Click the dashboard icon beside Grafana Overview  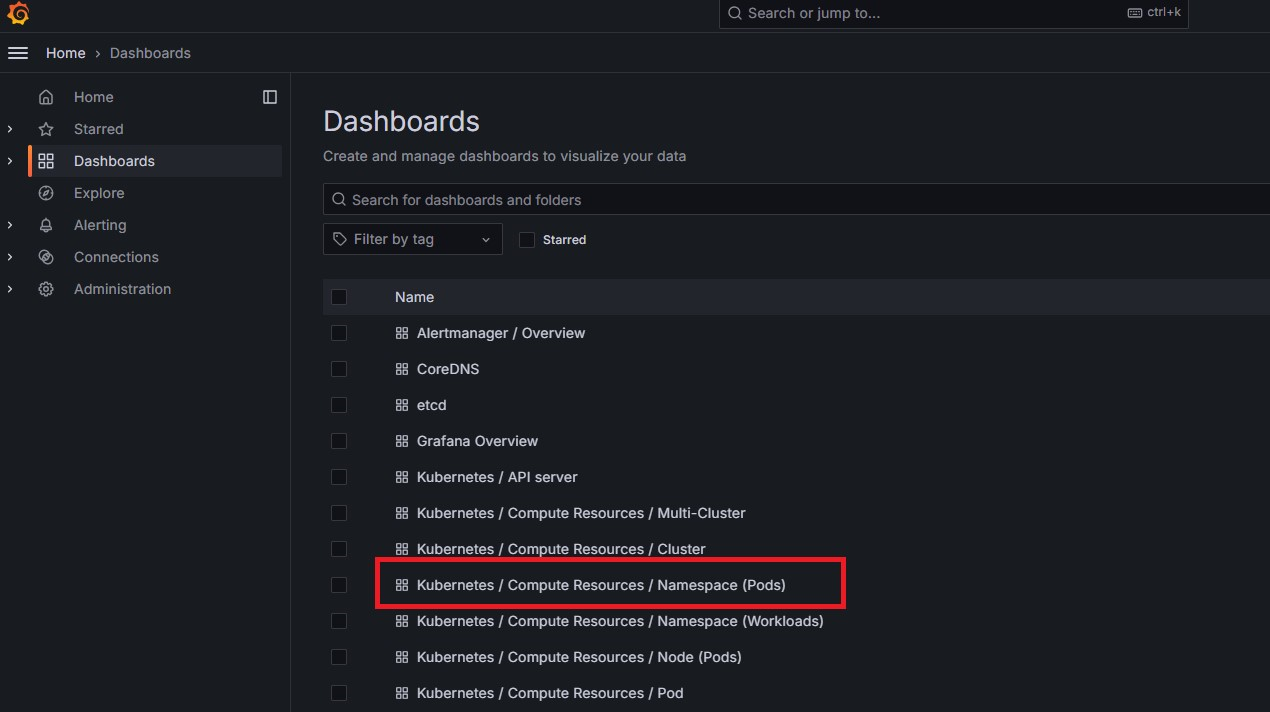tap(402, 441)
